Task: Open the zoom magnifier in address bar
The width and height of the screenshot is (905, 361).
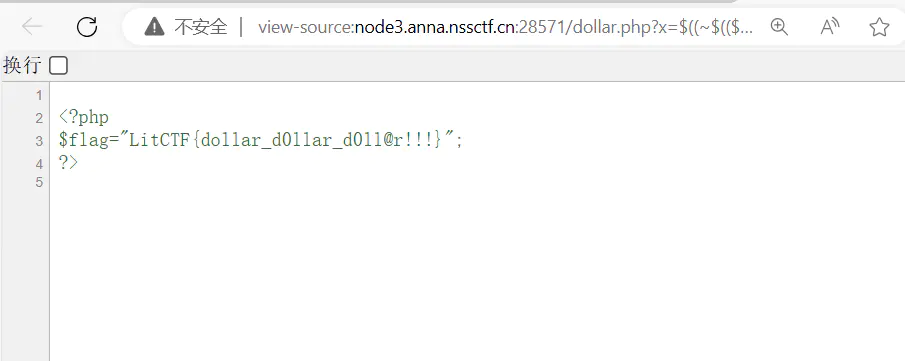Action: pyautogui.click(x=779, y=27)
